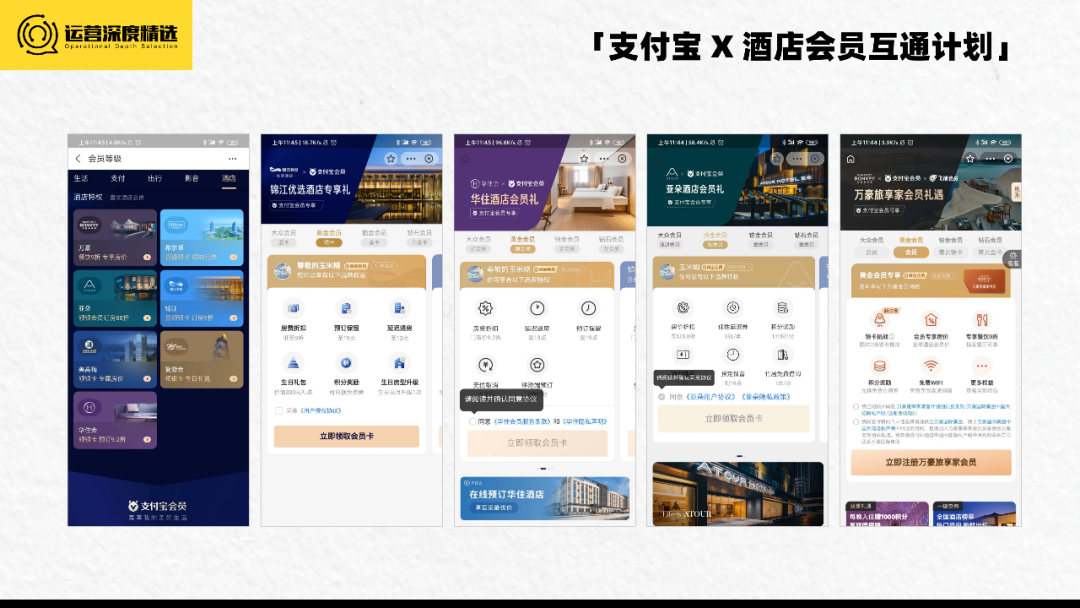Click 立即领取会员卡 on 锦江 page
The height and width of the screenshot is (608, 1080).
tap(346, 436)
